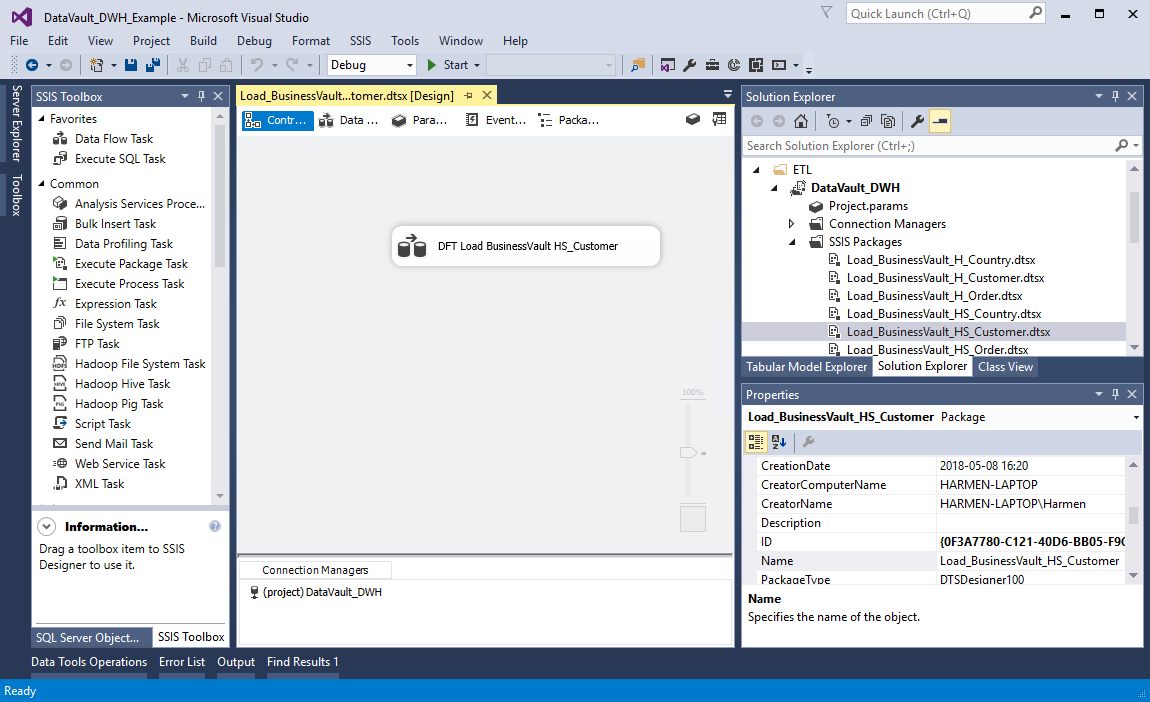Select the XML Task toolbox item
The height and width of the screenshot is (702, 1150).
tap(100, 483)
